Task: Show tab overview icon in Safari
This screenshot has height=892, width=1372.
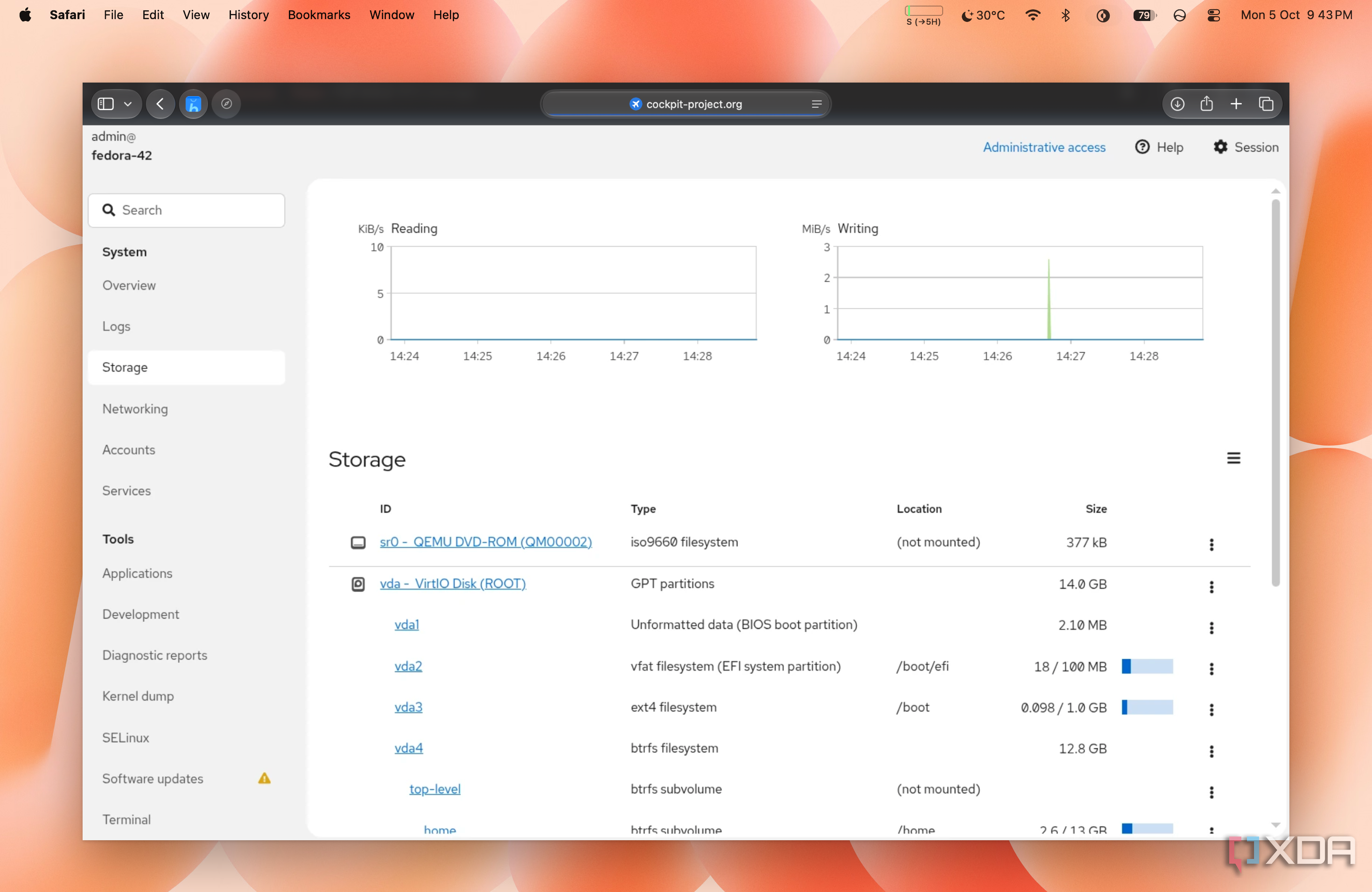Action: 1265,104
